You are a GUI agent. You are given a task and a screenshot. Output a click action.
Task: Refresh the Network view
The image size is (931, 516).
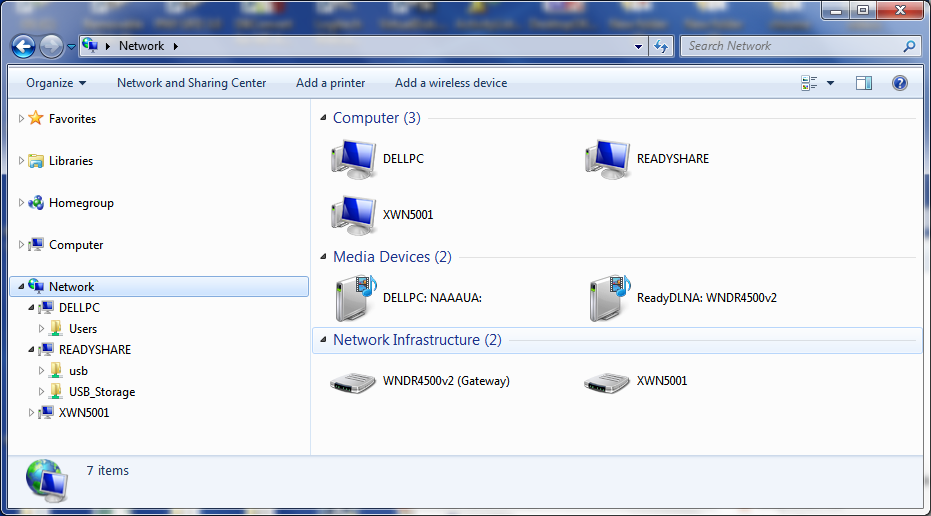(661, 46)
